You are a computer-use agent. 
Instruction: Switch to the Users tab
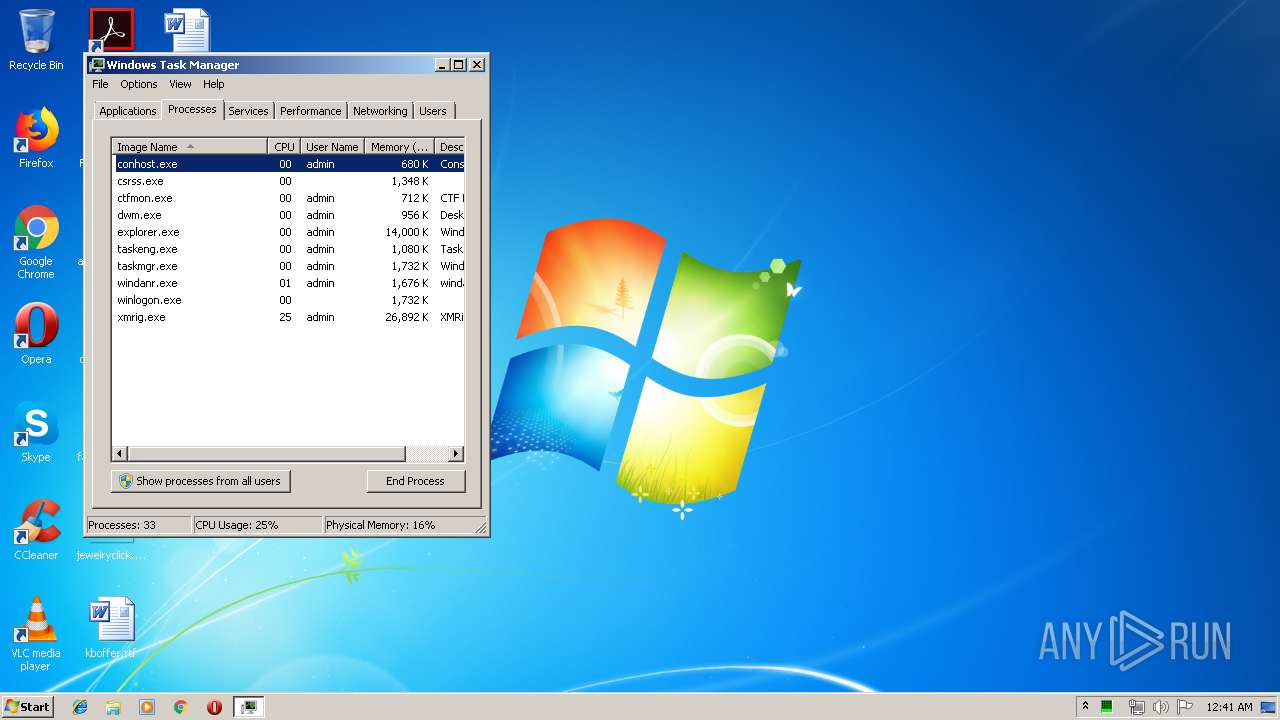[433, 111]
